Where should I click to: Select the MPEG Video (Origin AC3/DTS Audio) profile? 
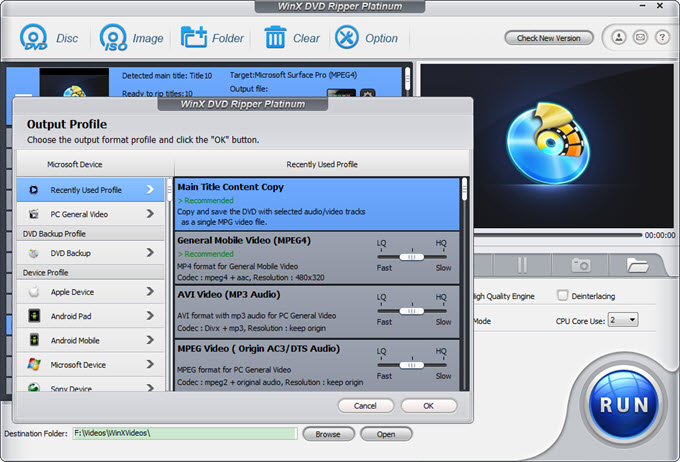(317, 366)
